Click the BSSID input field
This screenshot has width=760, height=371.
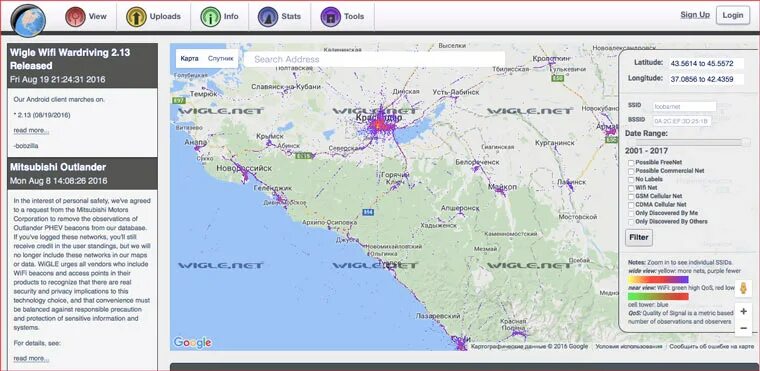(681, 121)
